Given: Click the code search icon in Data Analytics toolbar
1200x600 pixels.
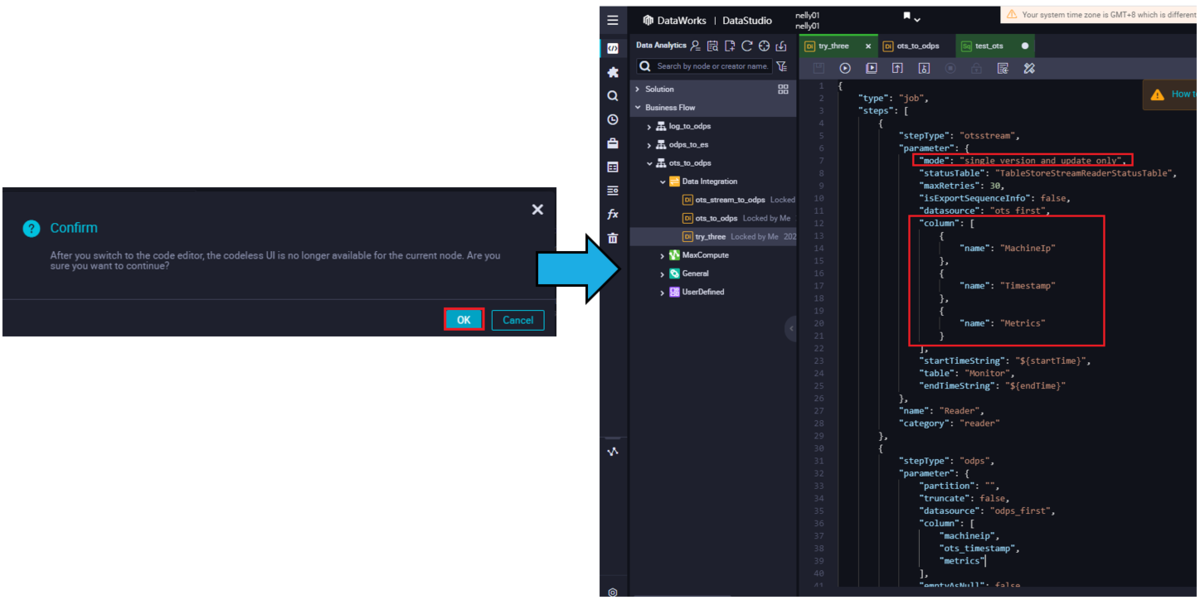Looking at the screenshot, I should [712, 46].
